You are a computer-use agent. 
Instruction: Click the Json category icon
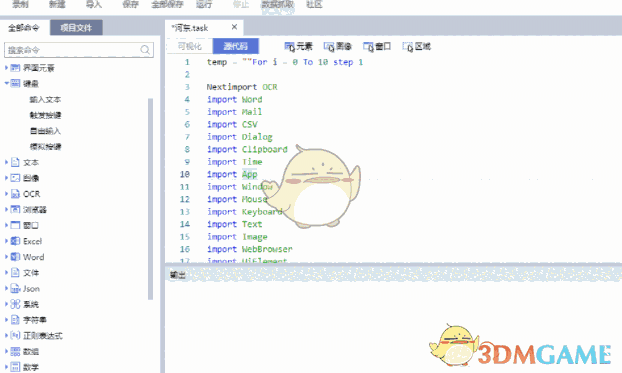coord(15,288)
